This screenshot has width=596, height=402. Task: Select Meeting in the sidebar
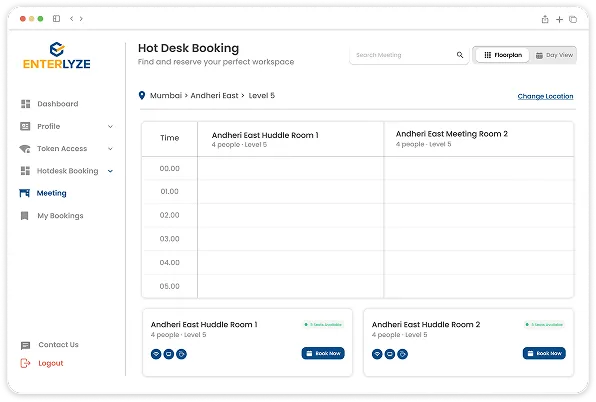point(51,193)
